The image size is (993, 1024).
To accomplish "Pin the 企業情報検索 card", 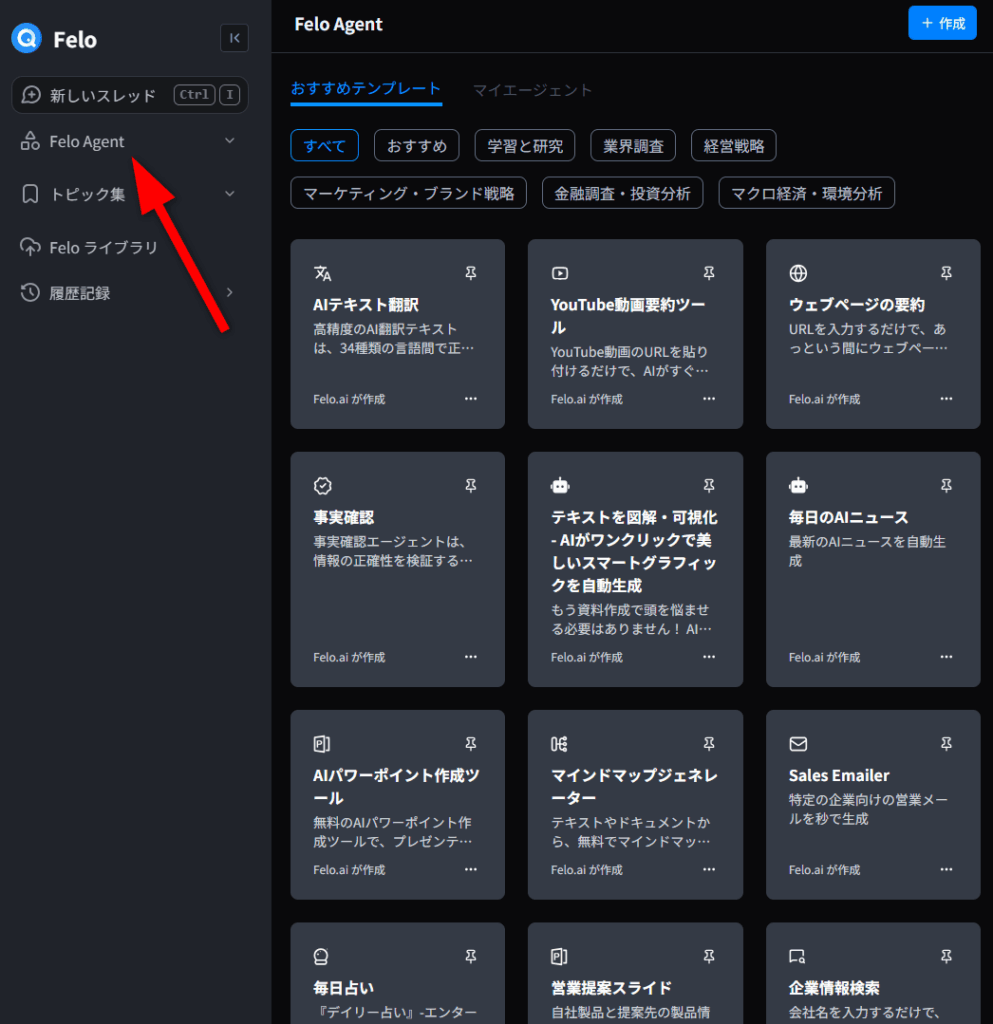I will pyautogui.click(x=946, y=957).
